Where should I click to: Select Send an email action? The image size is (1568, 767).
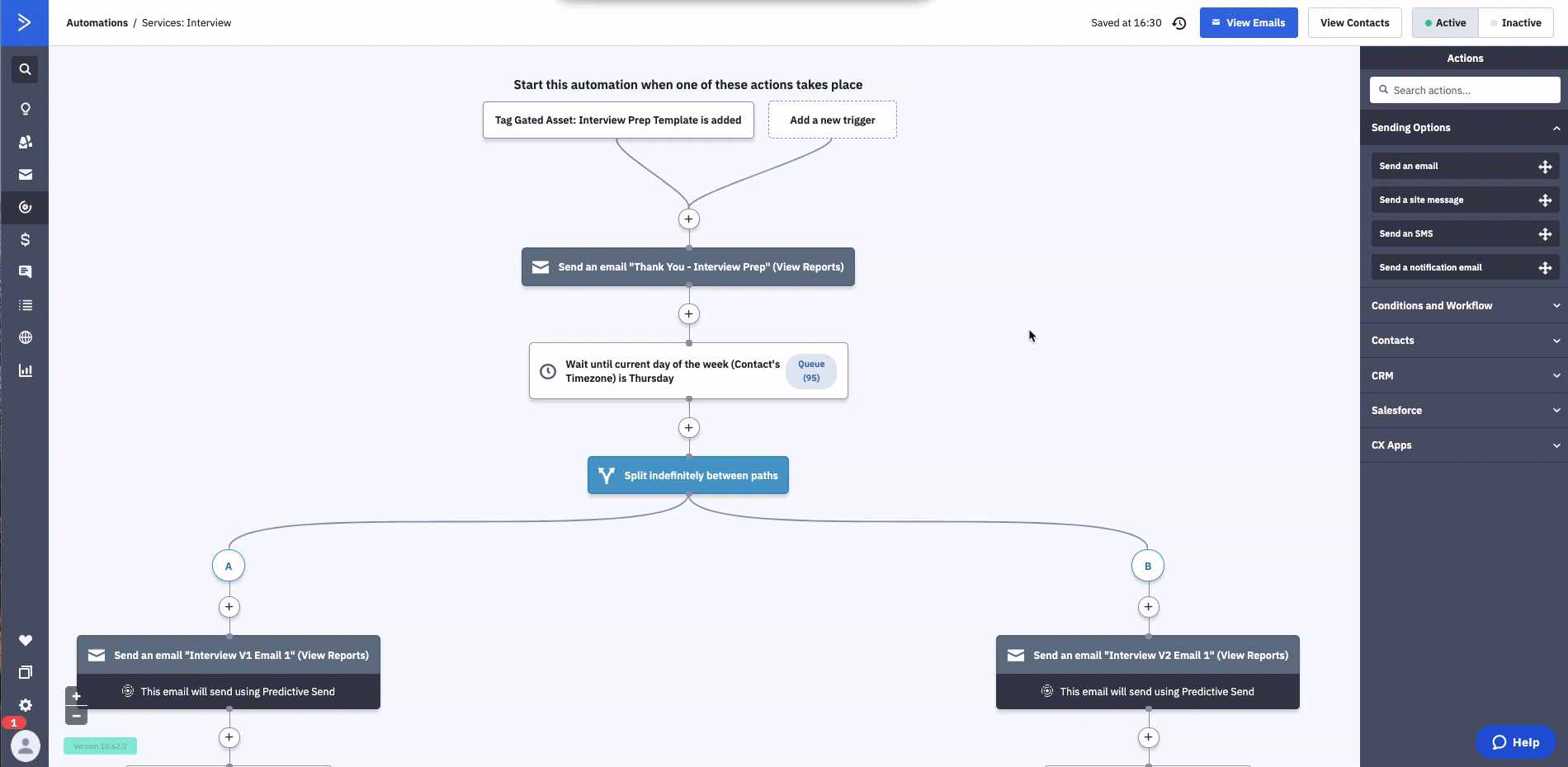pos(1465,167)
